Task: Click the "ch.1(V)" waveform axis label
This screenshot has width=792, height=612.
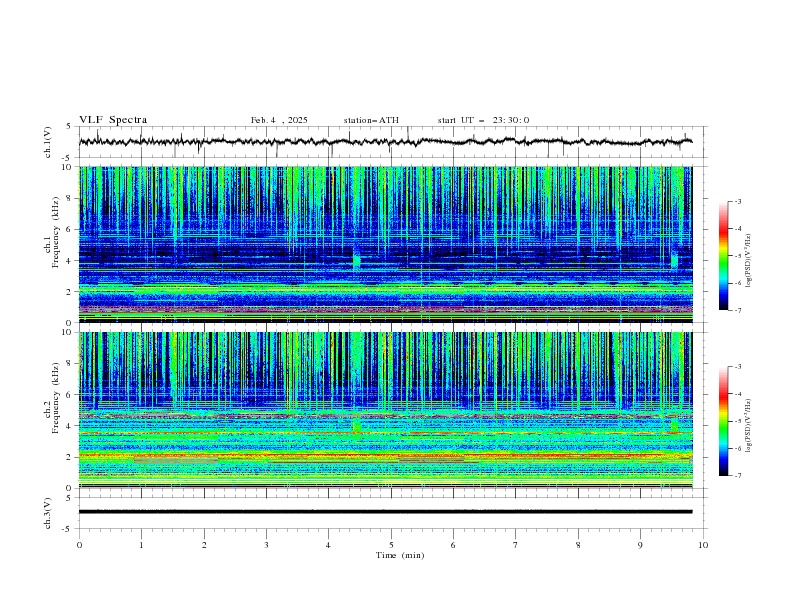Action: tap(48, 142)
